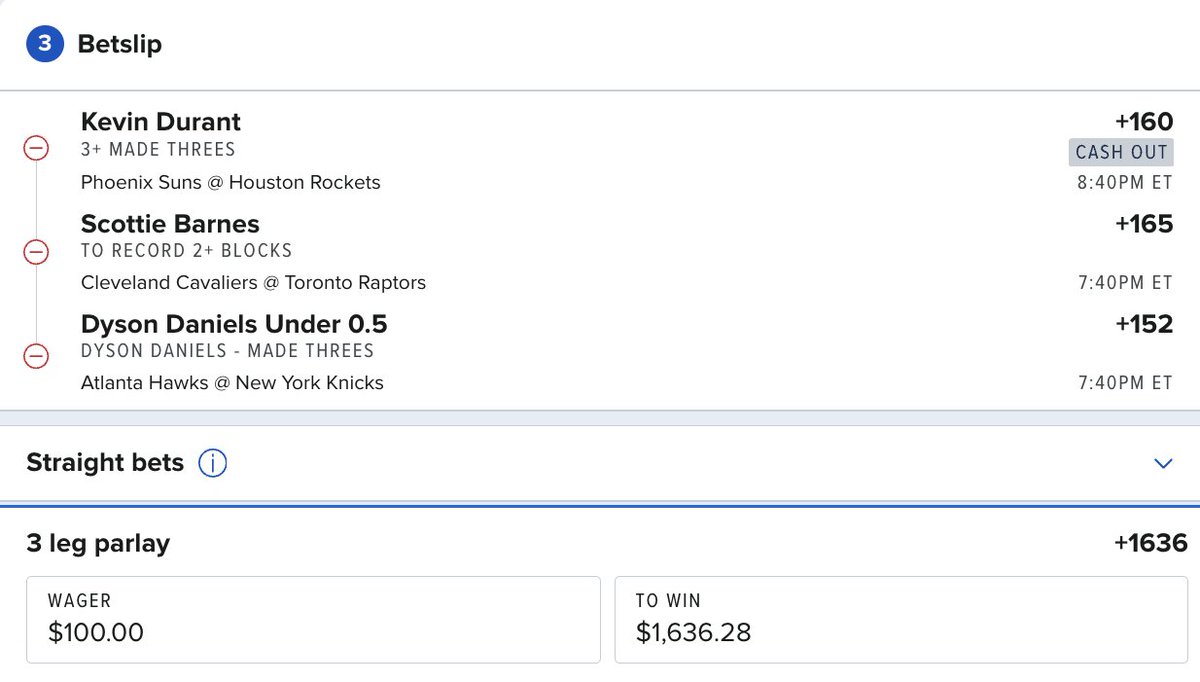Image resolution: width=1200 pixels, height=682 pixels.
Task: Click the 3 leg parlay label
Action: 98,544
